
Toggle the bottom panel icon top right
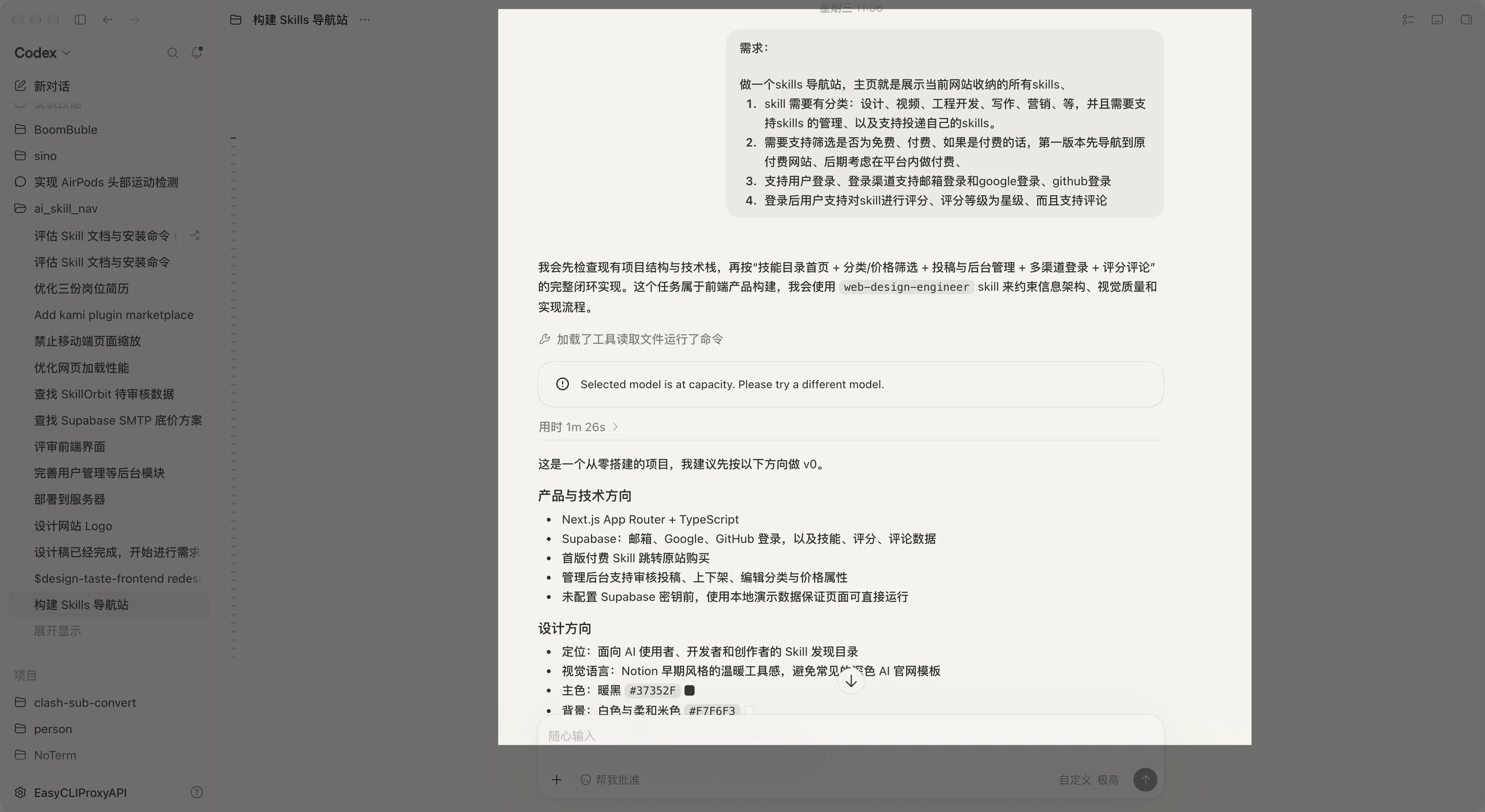pyautogui.click(x=1437, y=20)
